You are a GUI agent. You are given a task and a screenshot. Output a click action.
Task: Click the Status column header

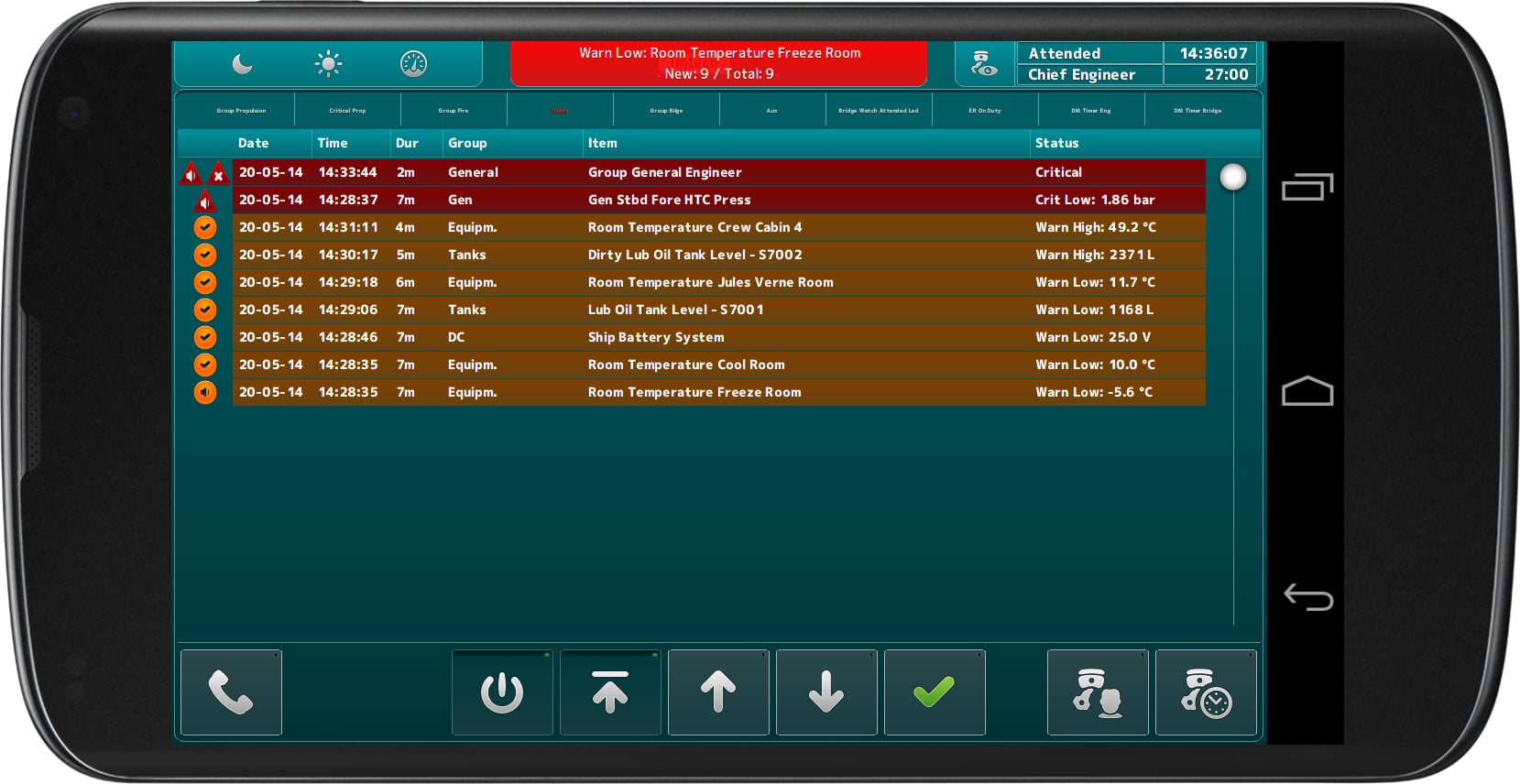(1057, 143)
